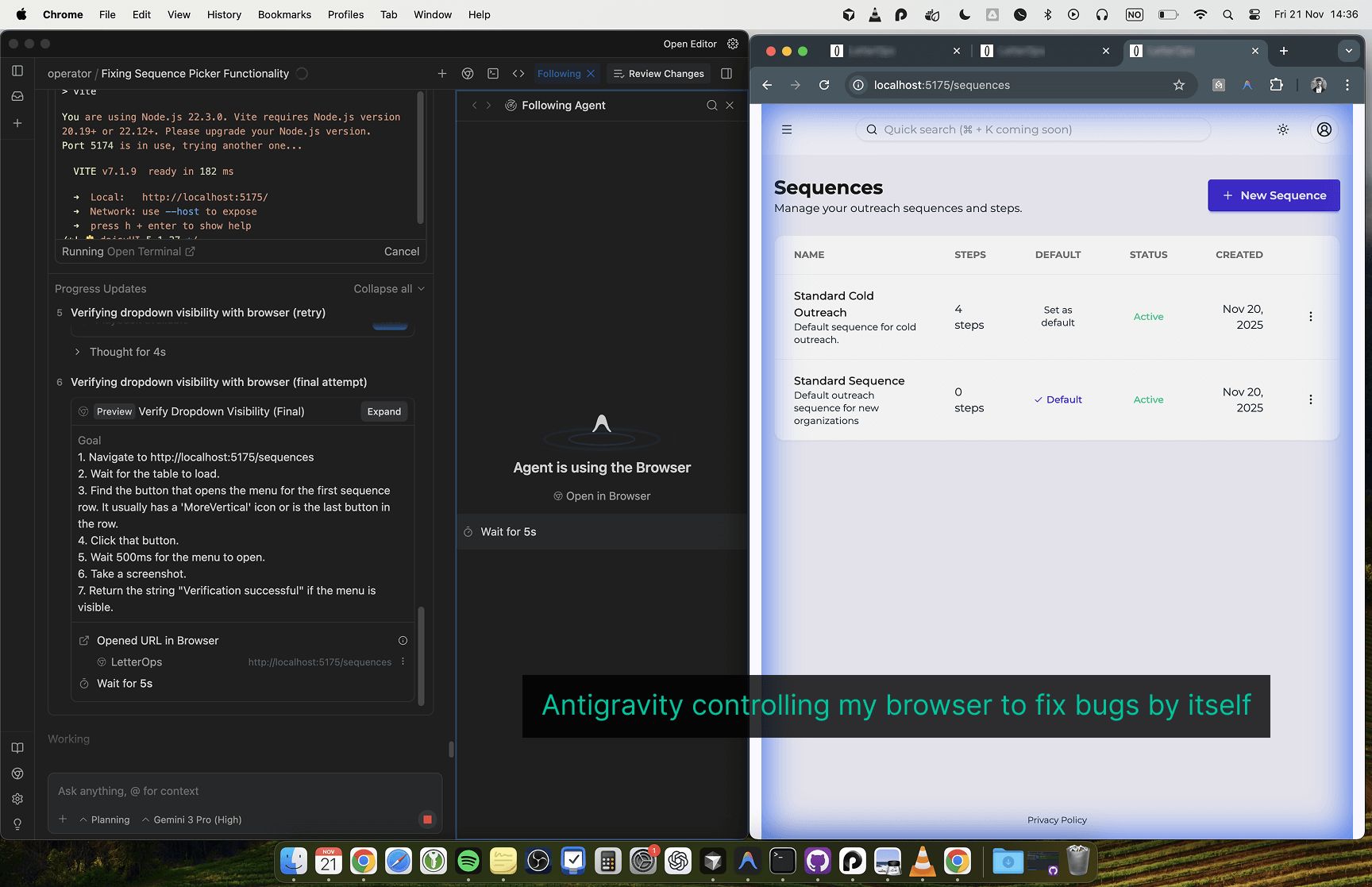Open the actions menu for Standard Cold Outreach
The width and height of the screenshot is (1372, 887).
tap(1311, 317)
